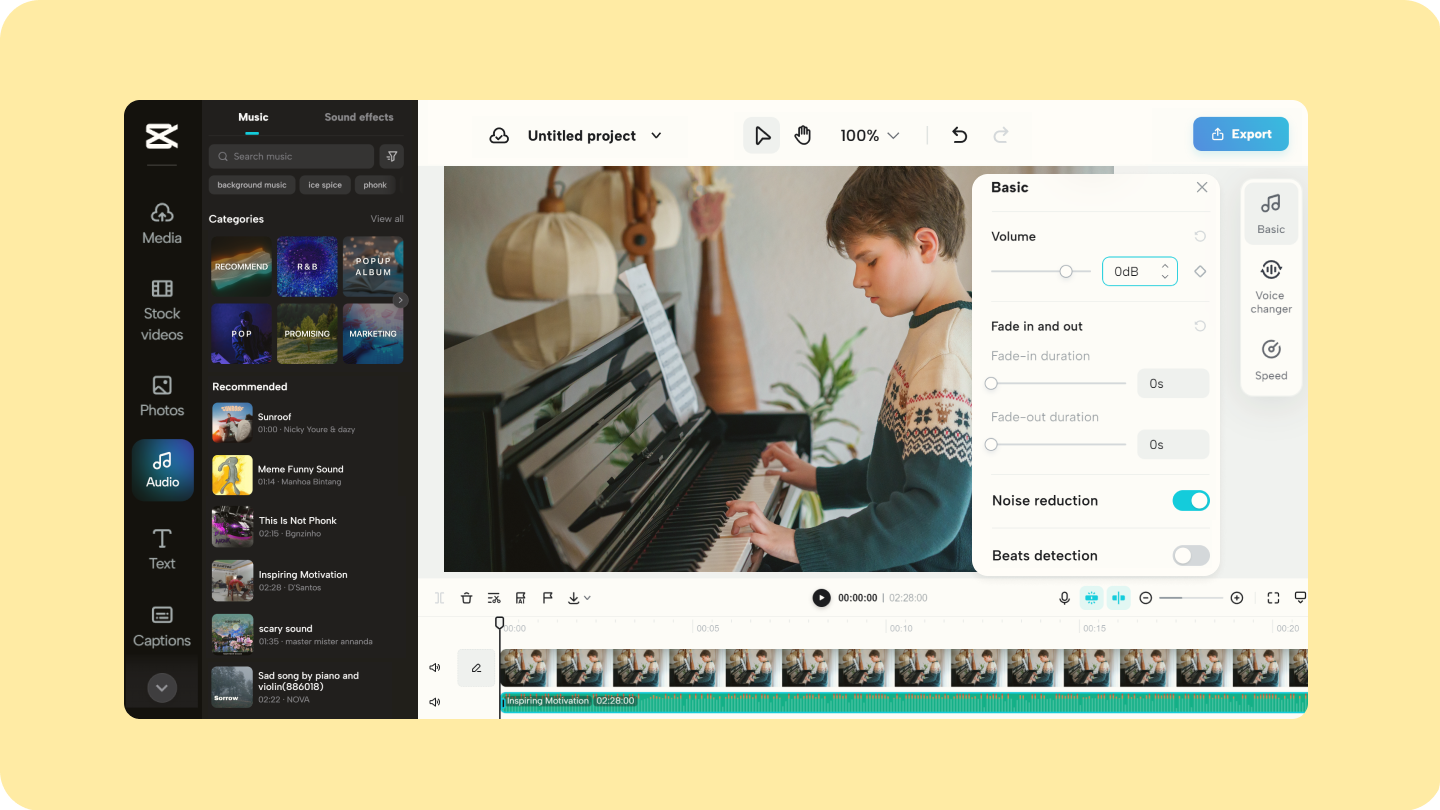Screen dimensions: 1440x810
Task: Disable the Noise reduction switch
Action: click(1191, 500)
